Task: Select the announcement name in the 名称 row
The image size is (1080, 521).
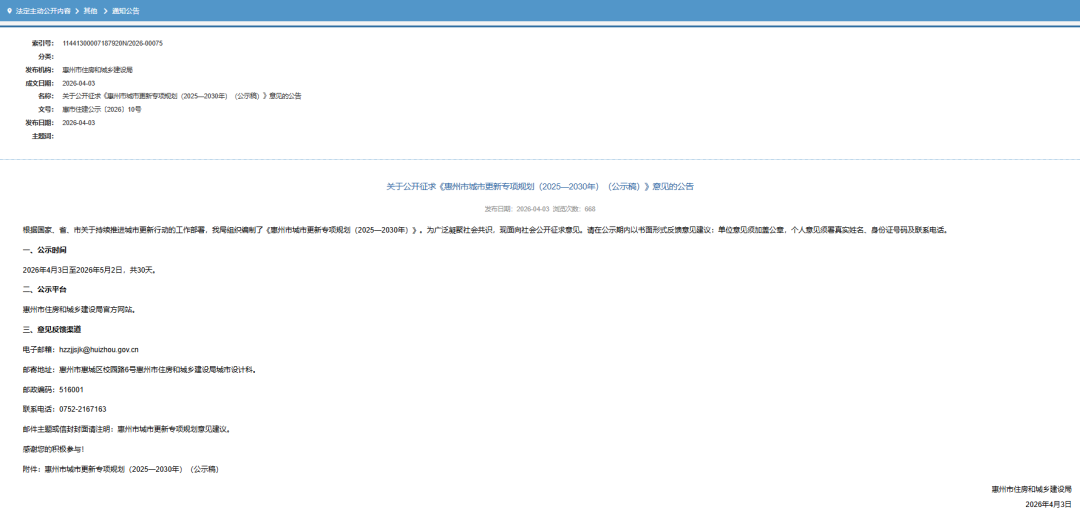Action: tap(182, 96)
